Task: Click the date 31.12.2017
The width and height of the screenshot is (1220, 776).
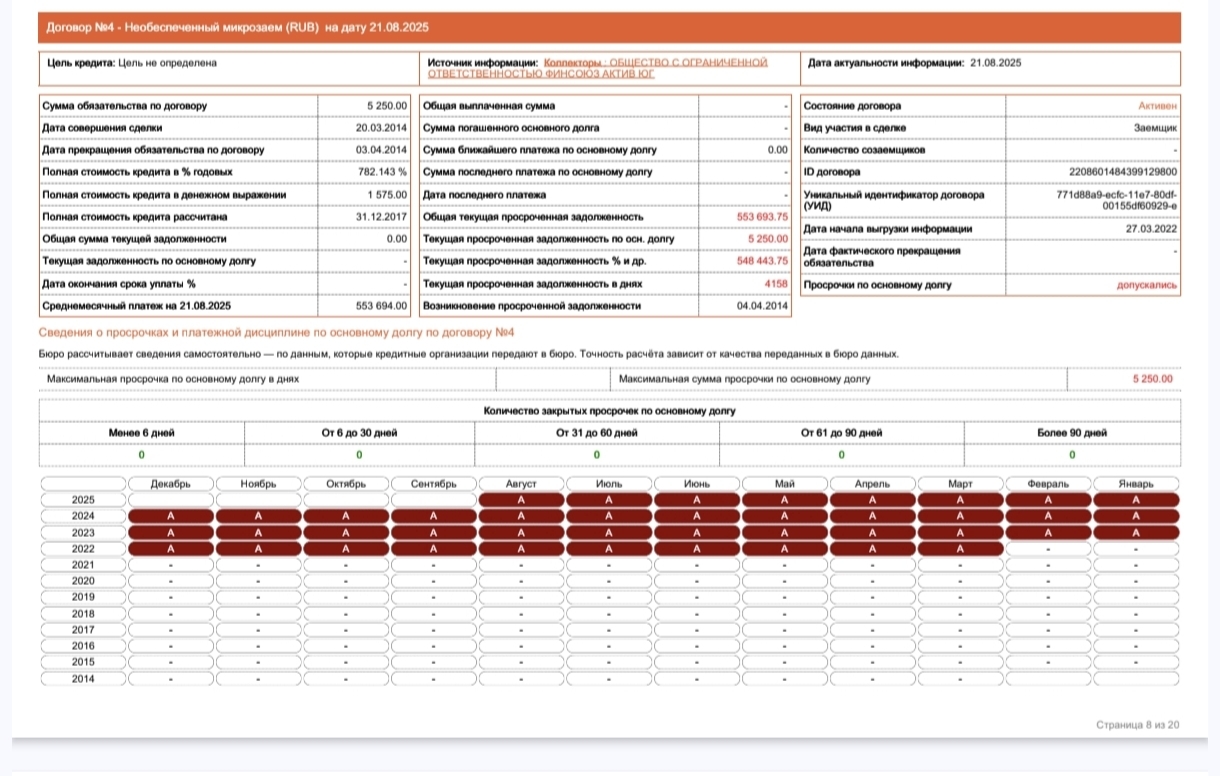Action: click(x=382, y=216)
